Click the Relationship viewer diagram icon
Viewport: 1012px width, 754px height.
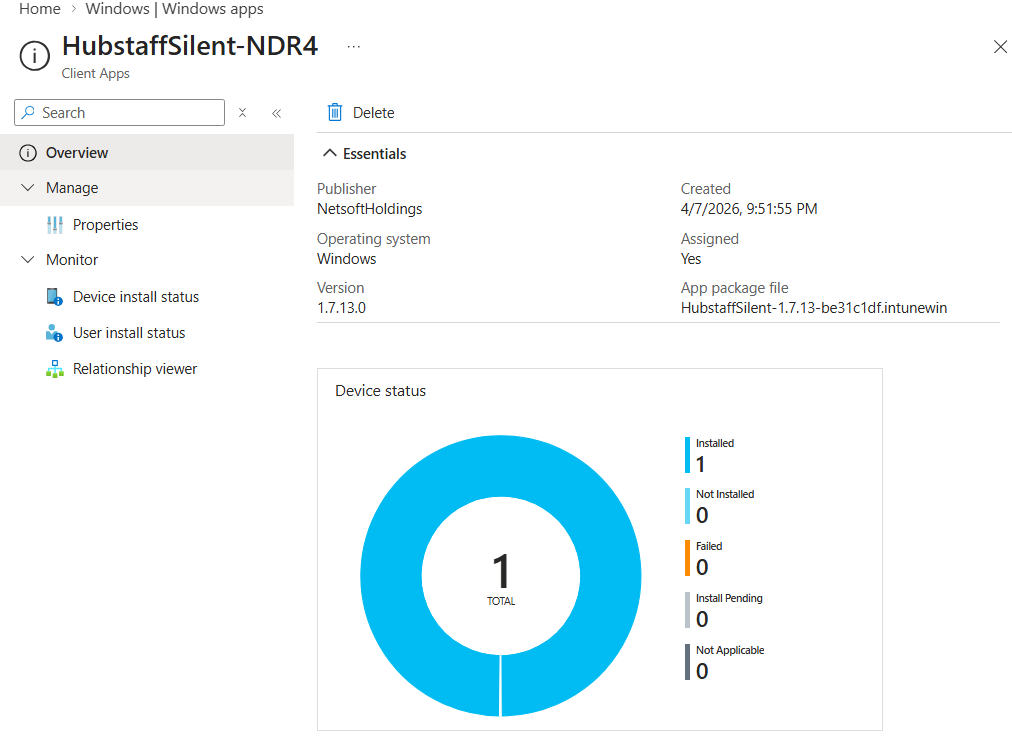55,369
